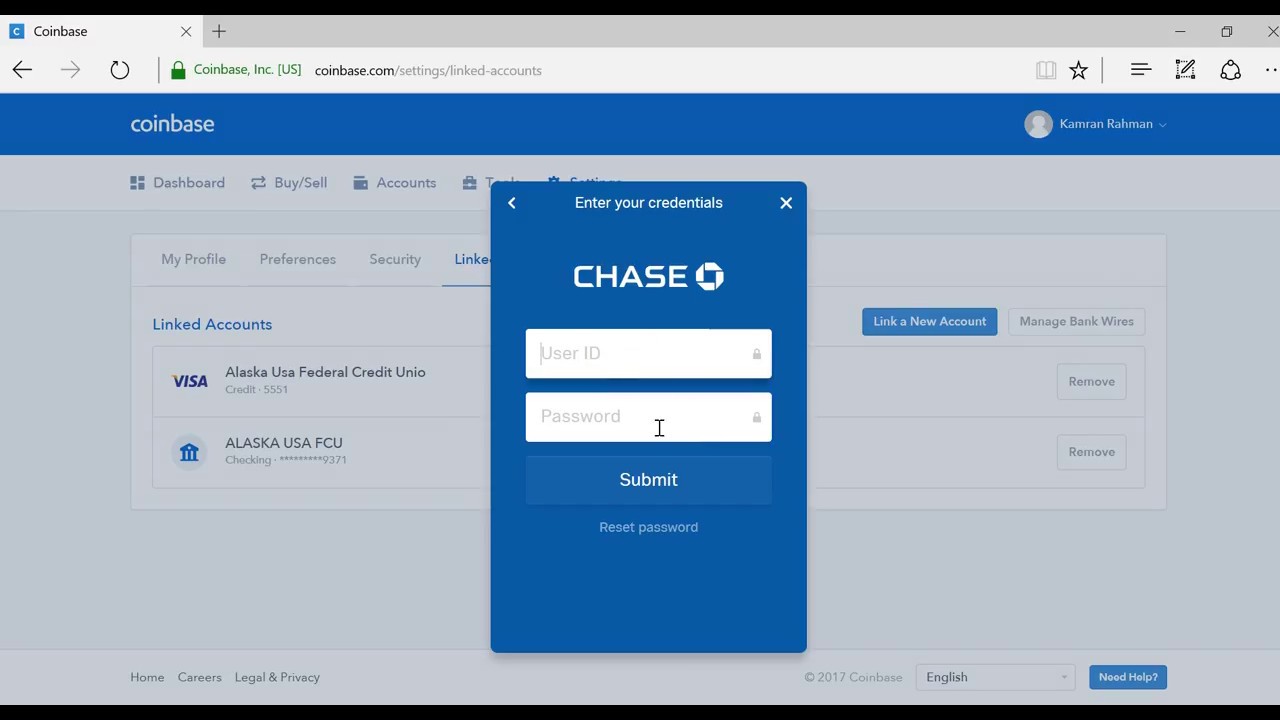Open Legal & Privacy footer link
This screenshot has height=720, width=1280.
(x=277, y=677)
